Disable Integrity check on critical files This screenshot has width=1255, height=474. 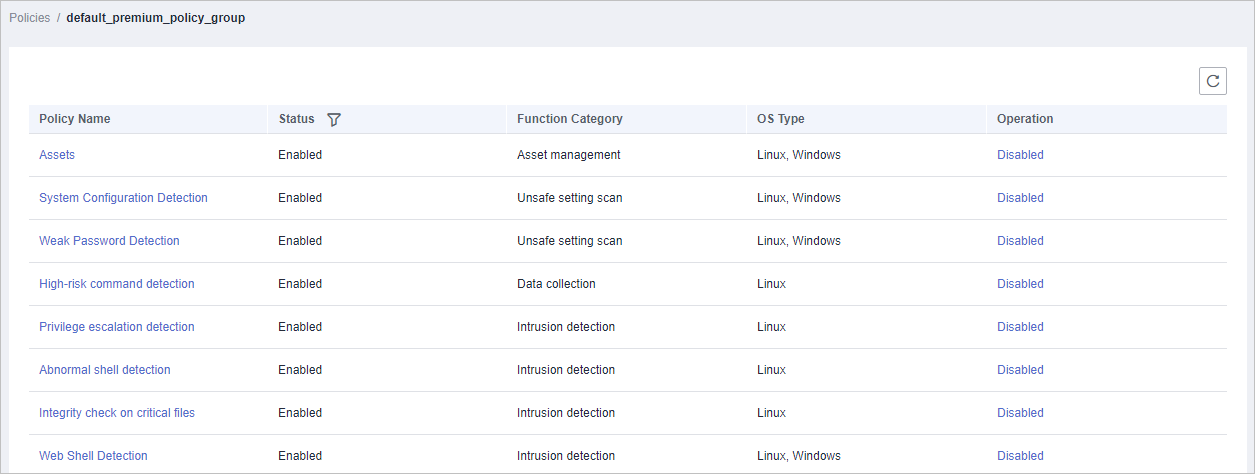coord(1020,413)
